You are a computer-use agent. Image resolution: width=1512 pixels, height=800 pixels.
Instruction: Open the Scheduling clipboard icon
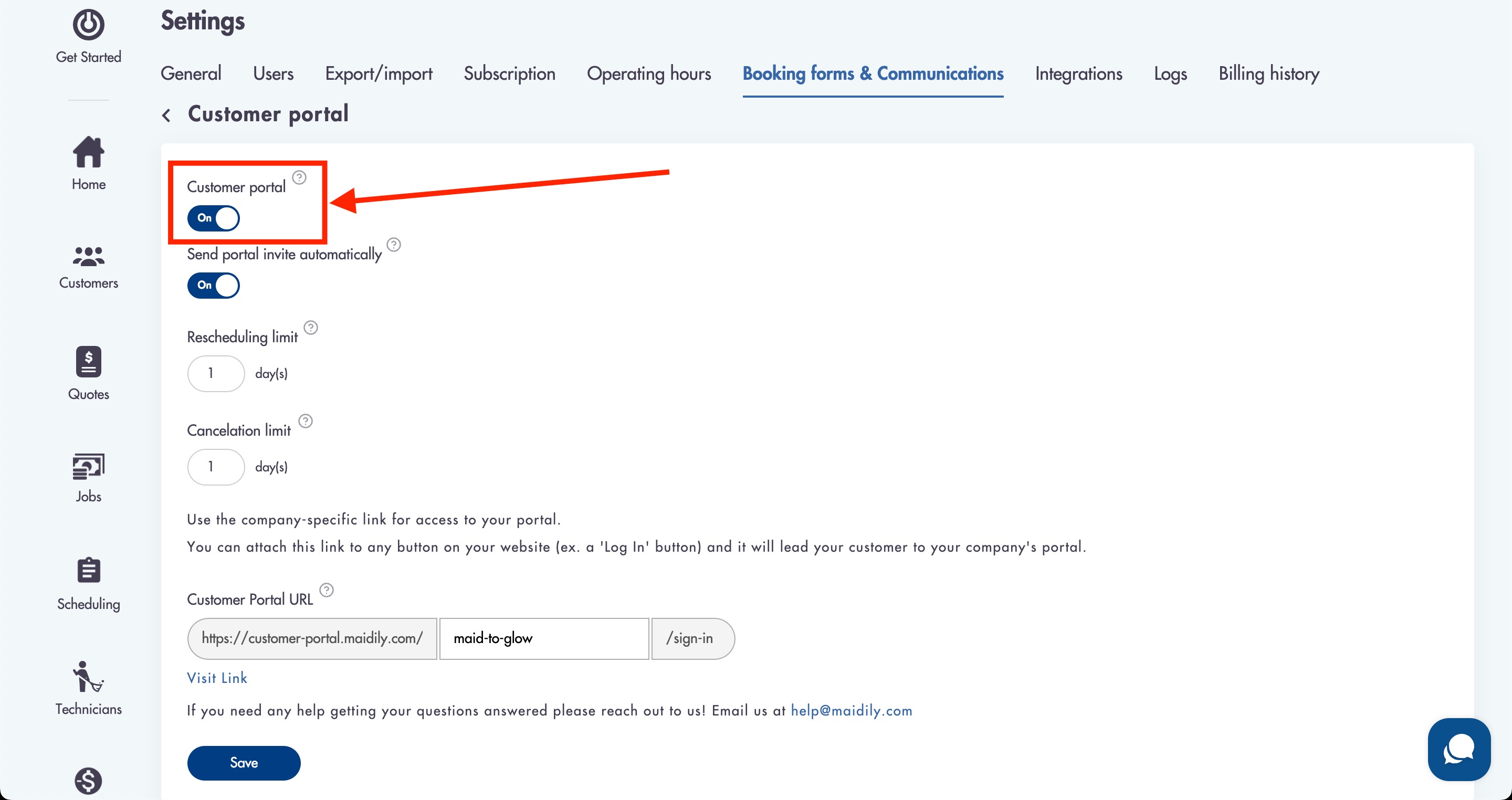point(89,570)
